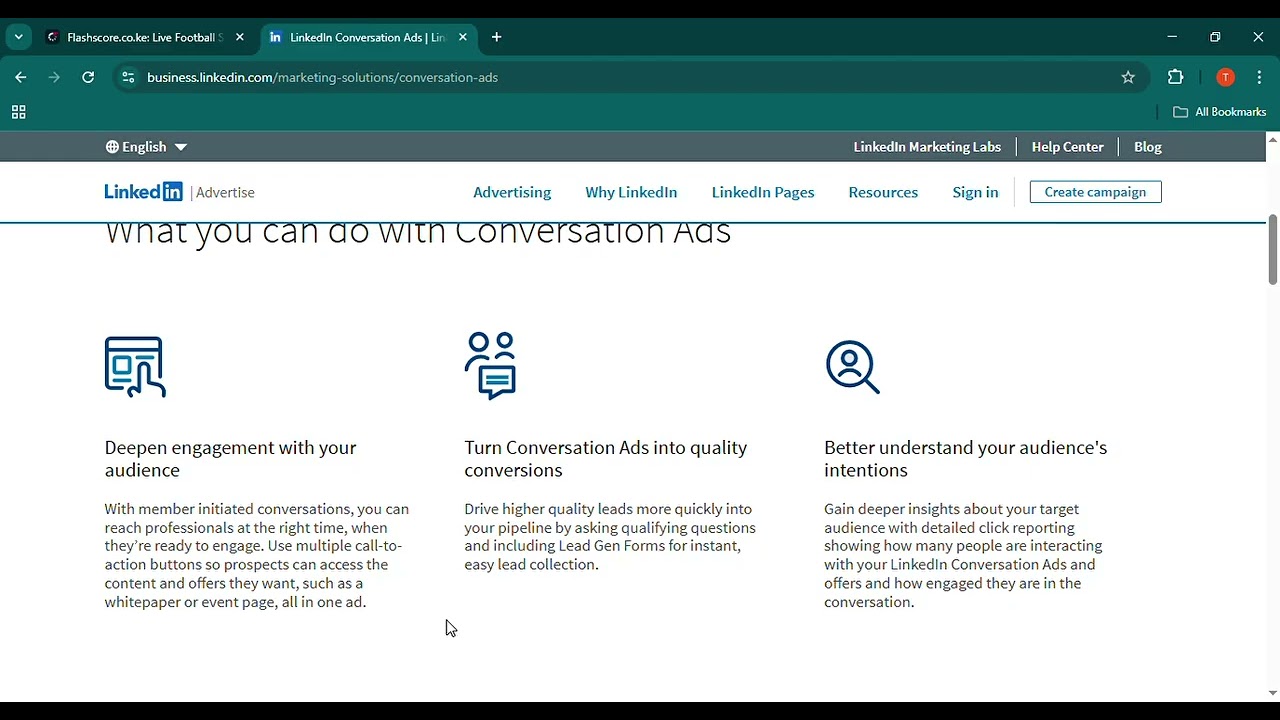The width and height of the screenshot is (1280, 720).
Task: Click the scrollbar down arrow
Action: (x=1272, y=693)
